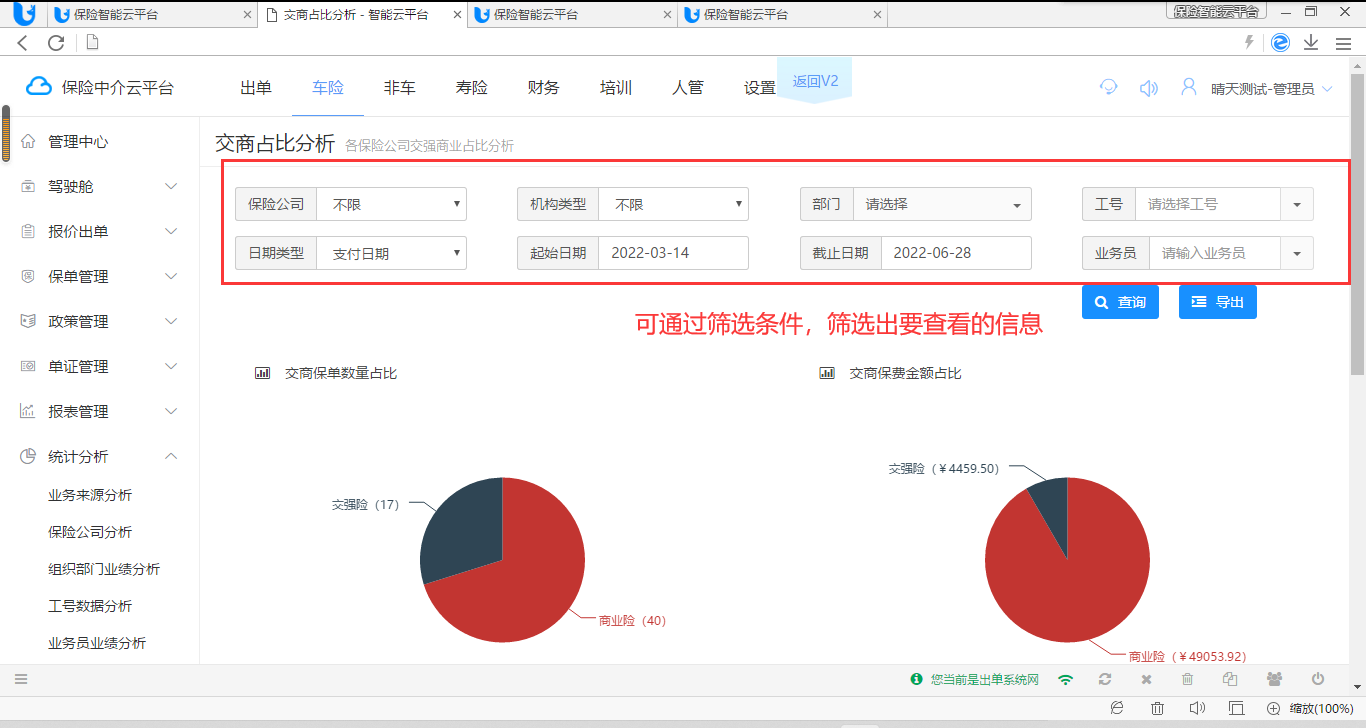Click the customer service headset icon
The width and height of the screenshot is (1366, 728).
tap(1108, 87)
